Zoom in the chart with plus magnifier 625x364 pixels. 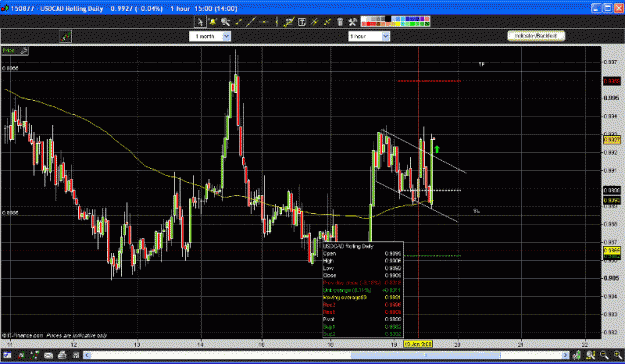[617, 355]
